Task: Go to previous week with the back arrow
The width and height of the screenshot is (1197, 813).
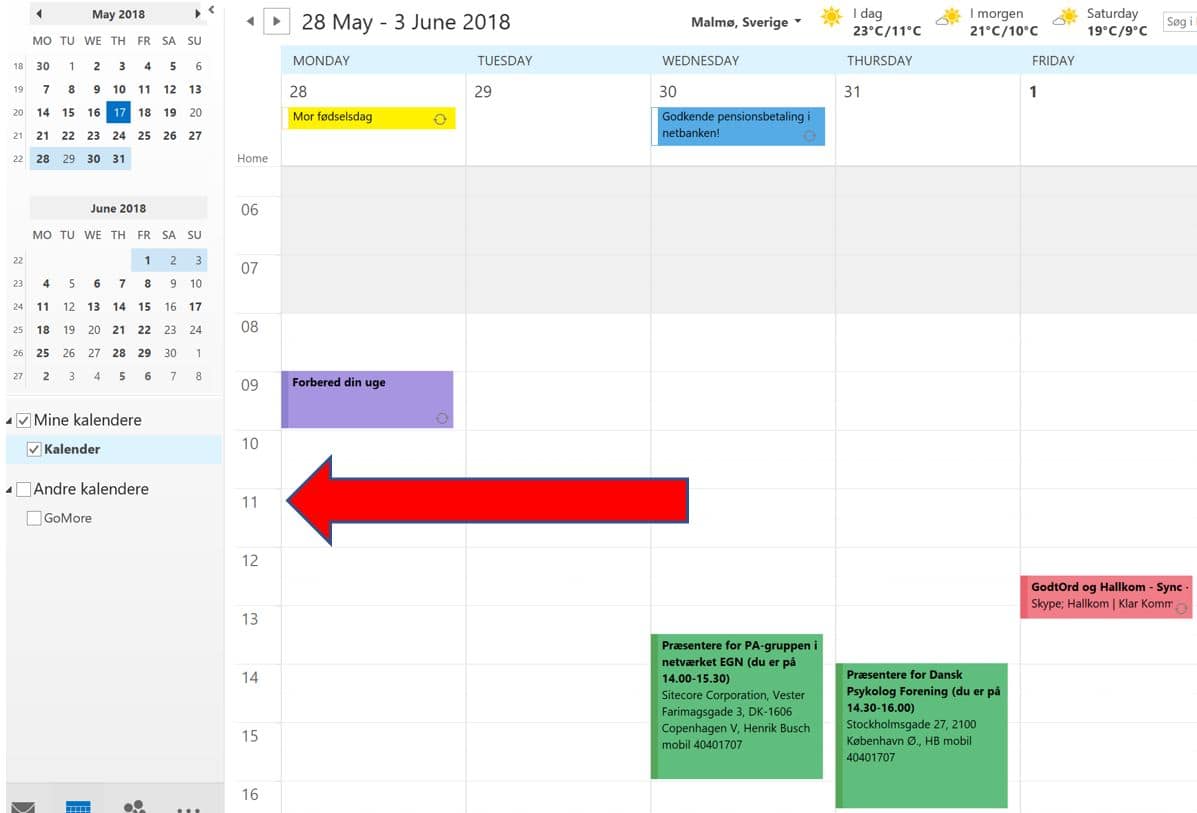Action: pyautogui.click(x=249, y=21)
